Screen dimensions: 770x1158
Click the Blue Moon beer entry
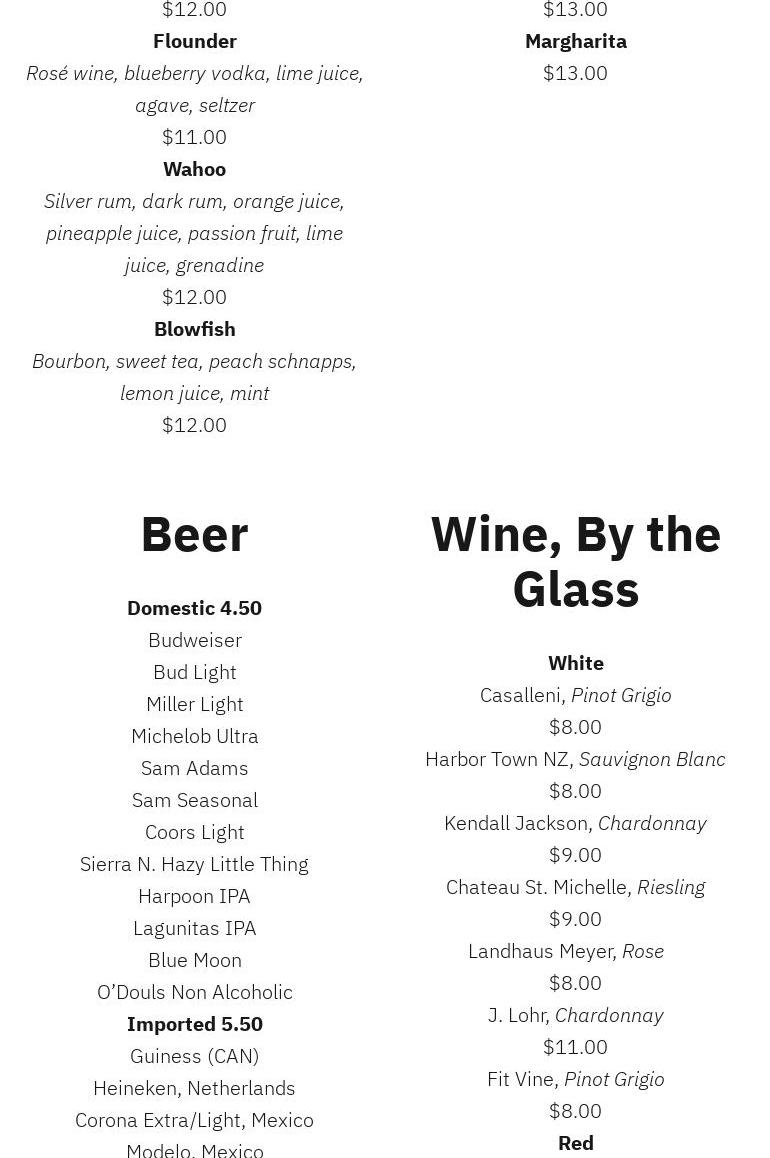pyautogui.click(x=195, y=960)
